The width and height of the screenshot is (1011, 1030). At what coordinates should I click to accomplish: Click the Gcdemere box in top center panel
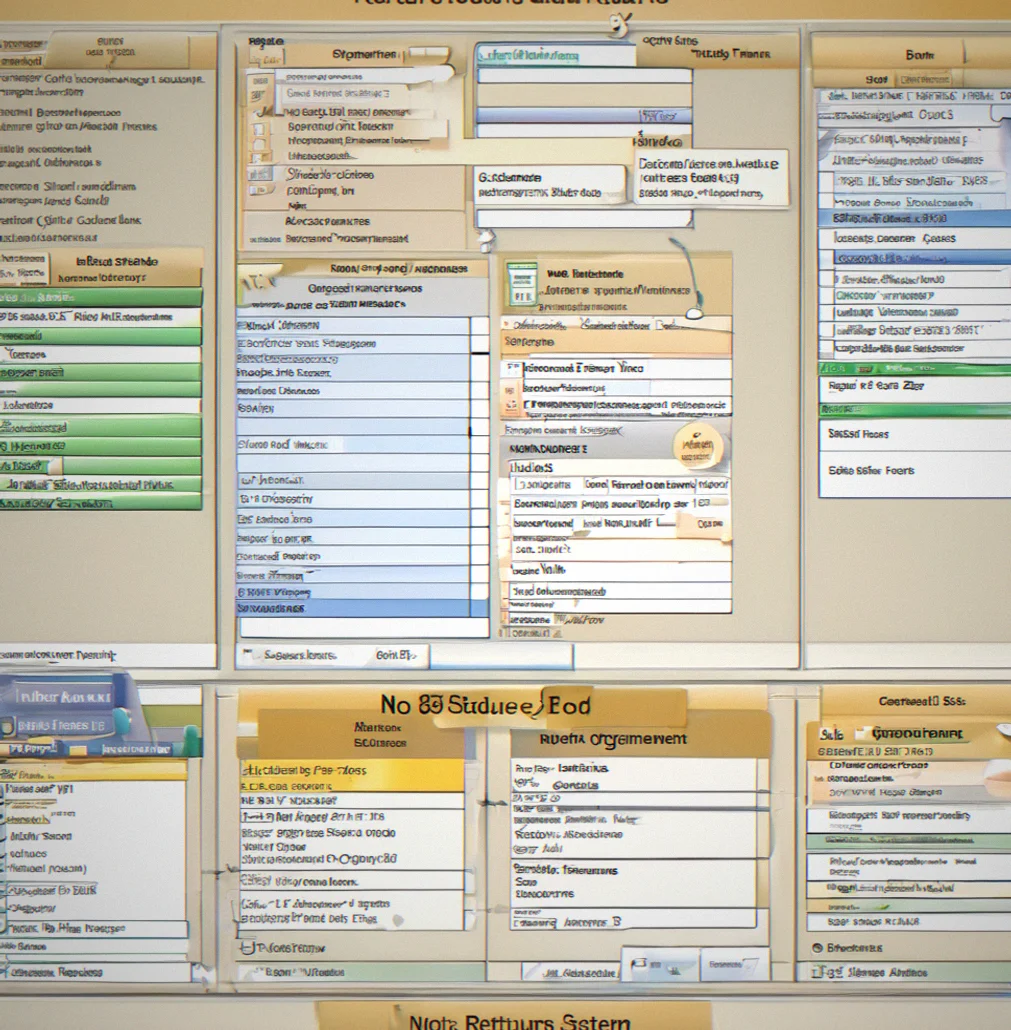[549, 185]
